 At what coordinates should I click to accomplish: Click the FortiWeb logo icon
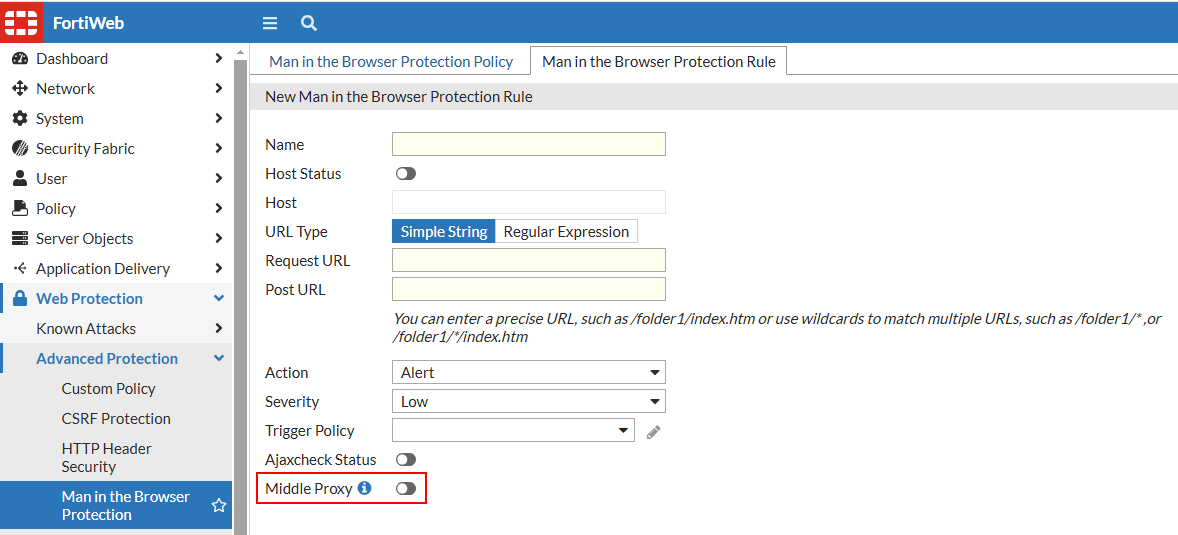point(22,22)
